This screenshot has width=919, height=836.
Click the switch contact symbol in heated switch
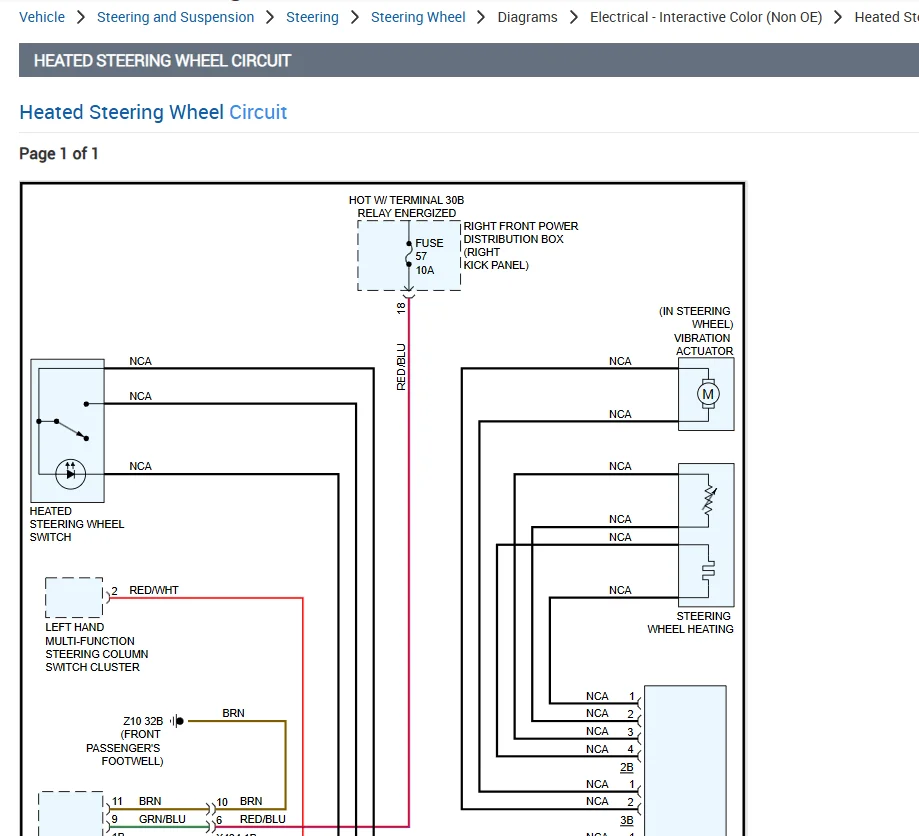[63, 422]
